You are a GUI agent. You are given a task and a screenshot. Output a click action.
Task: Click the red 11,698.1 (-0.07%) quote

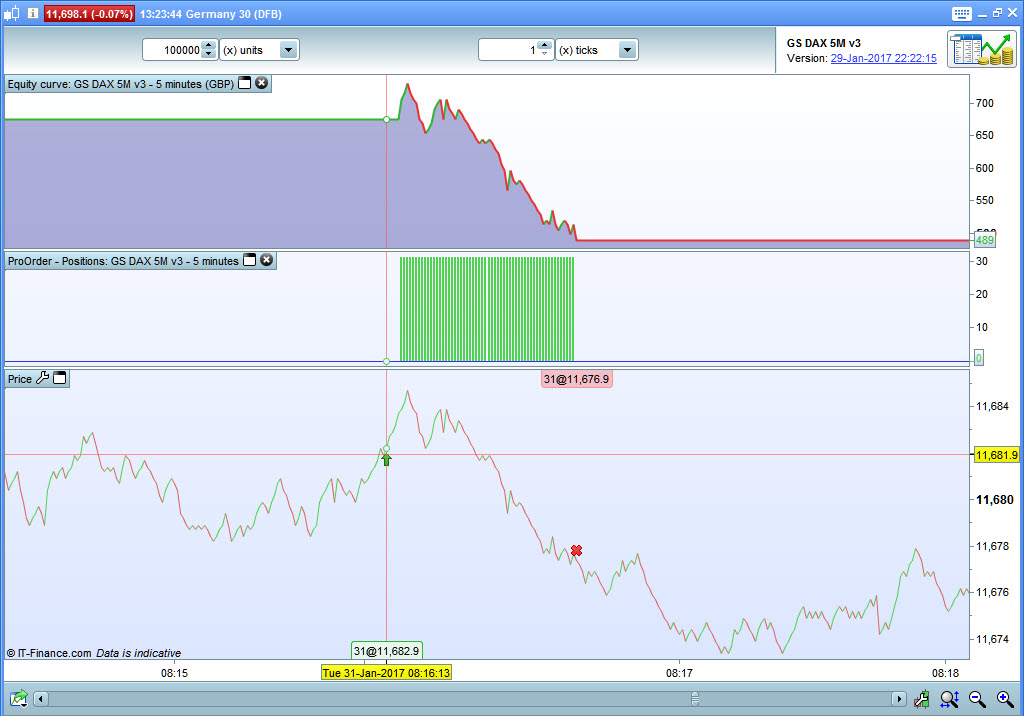tap(89, 14)
